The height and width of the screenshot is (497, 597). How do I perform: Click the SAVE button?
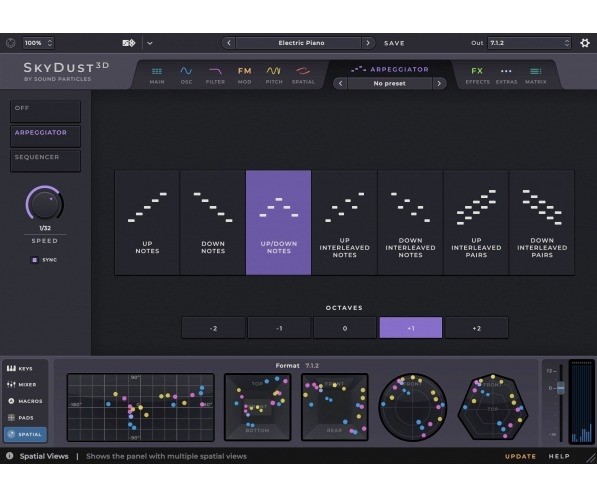[394, 43]
